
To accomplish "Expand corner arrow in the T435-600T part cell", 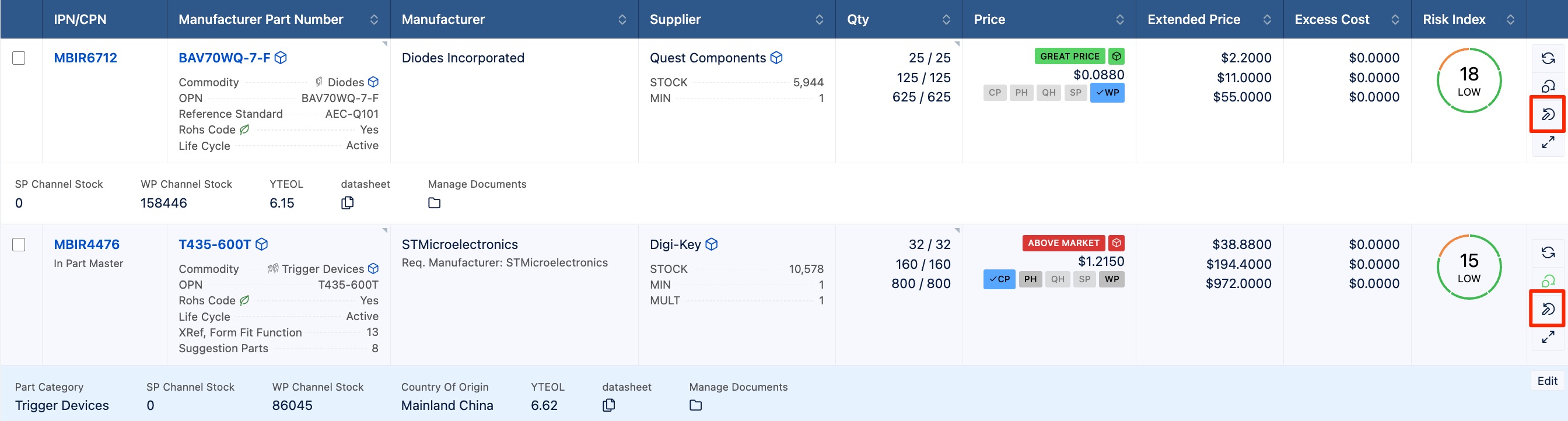I will point(384,230).
